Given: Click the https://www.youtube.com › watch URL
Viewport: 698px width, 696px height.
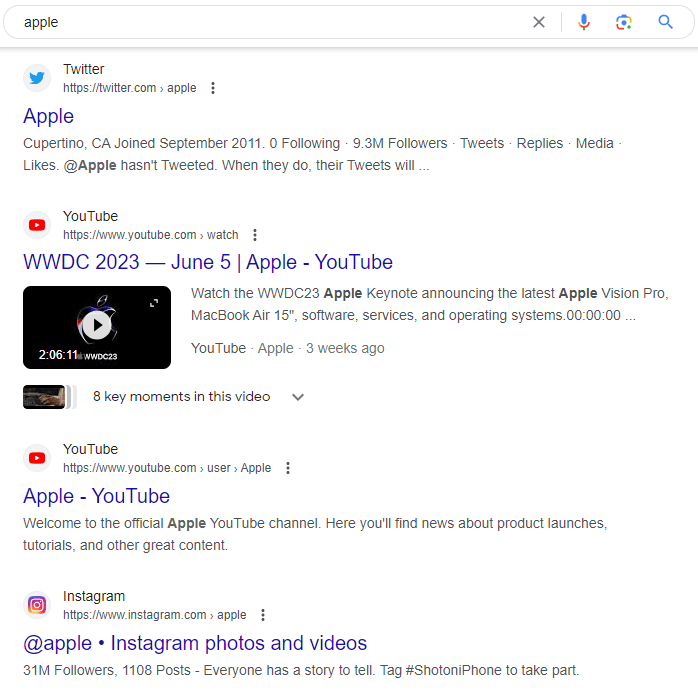Looking at the screenshot, I should tap(150, 235).
